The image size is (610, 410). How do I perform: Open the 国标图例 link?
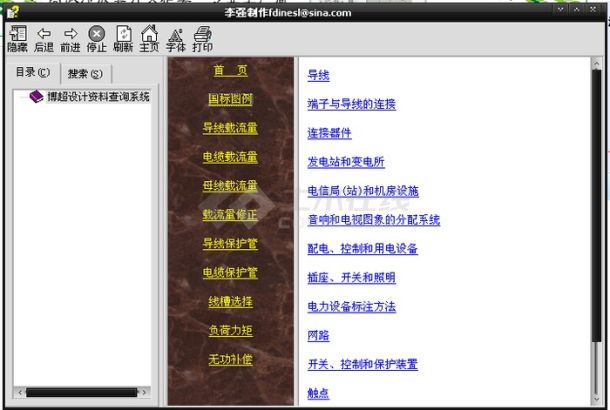230,99
